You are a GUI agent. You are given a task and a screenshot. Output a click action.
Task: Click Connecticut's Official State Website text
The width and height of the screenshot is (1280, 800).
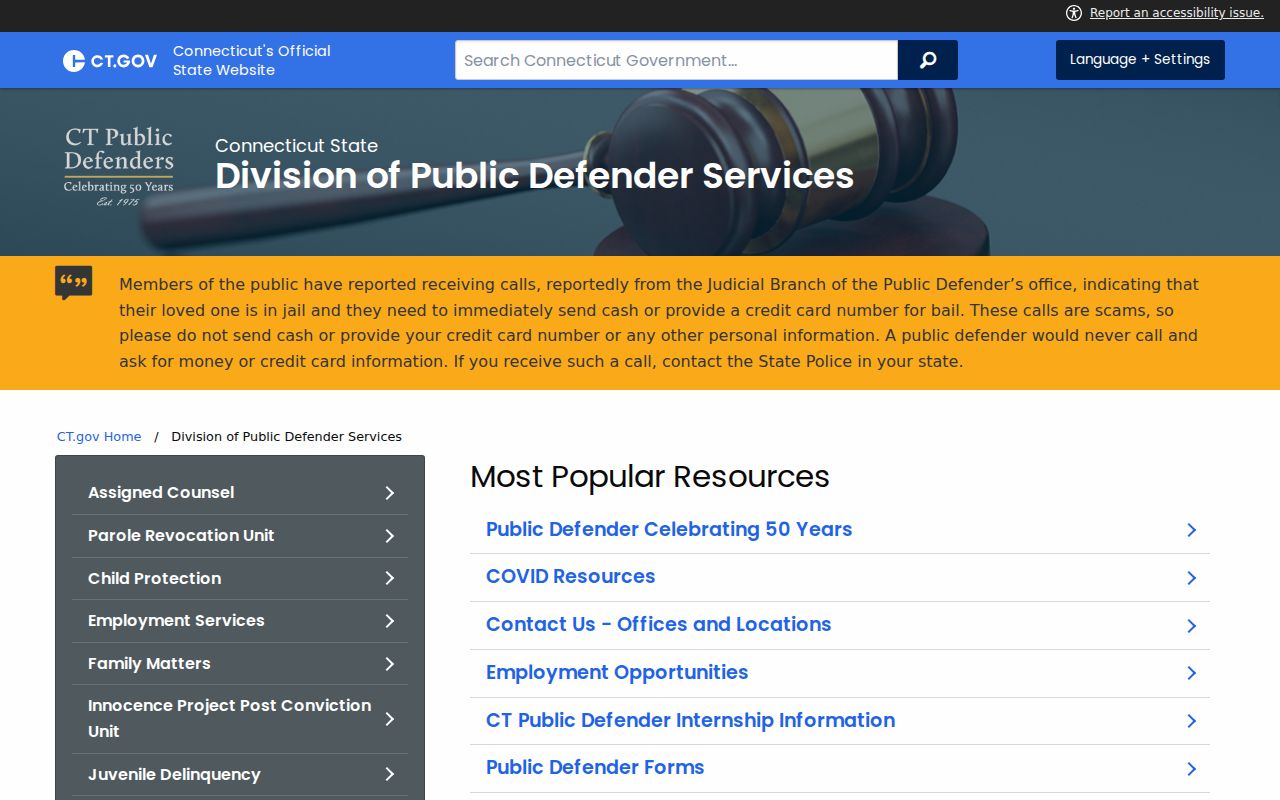[252, 60]
